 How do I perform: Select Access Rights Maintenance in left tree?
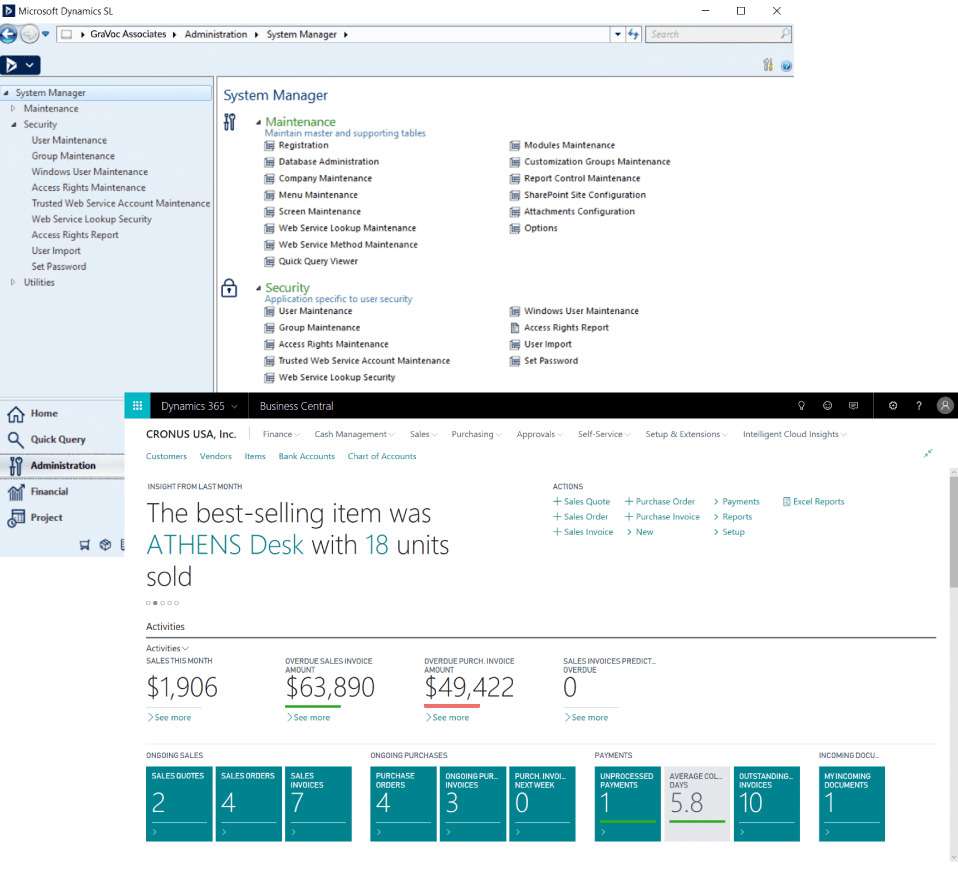click(x=89, y=188)
